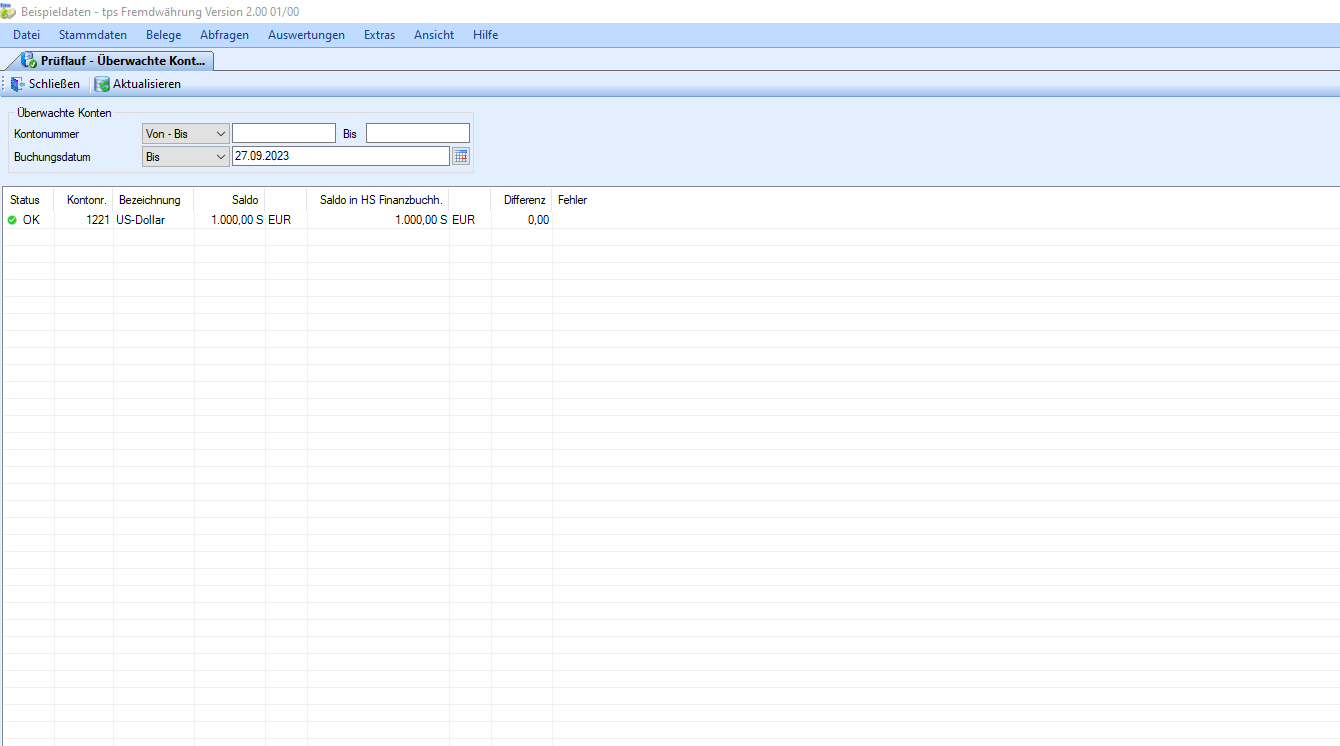Open the Auswertungen menu
Viewport: 1340px width, 746px height.
click(306, 35)
